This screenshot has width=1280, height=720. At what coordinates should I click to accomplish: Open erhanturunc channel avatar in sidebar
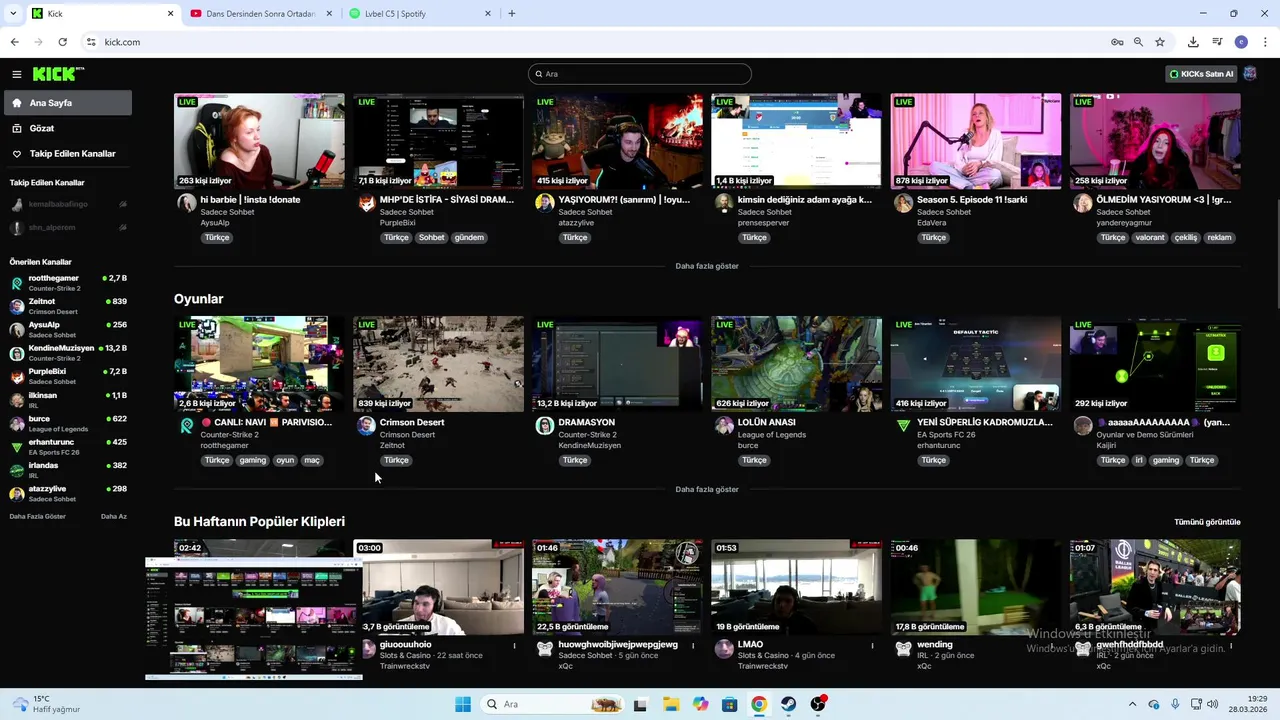pyautogui.click(x=17, y=447)
